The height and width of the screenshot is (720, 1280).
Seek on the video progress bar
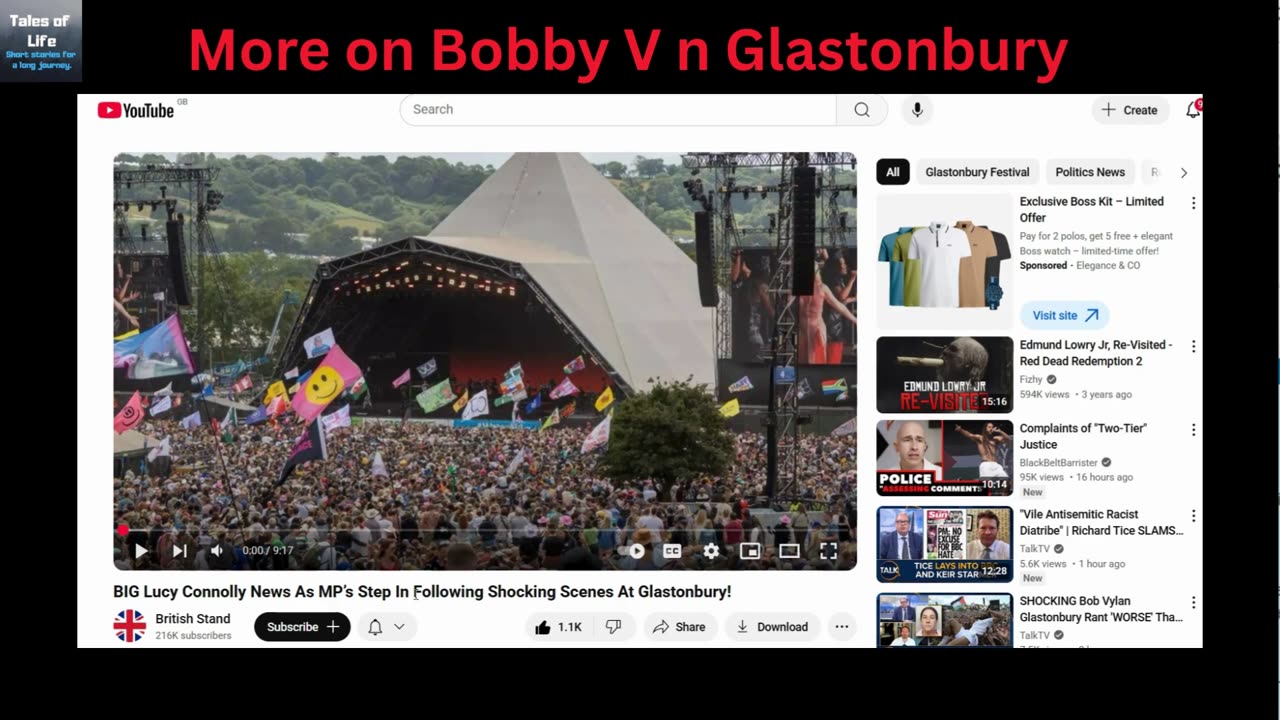(485, 530)
